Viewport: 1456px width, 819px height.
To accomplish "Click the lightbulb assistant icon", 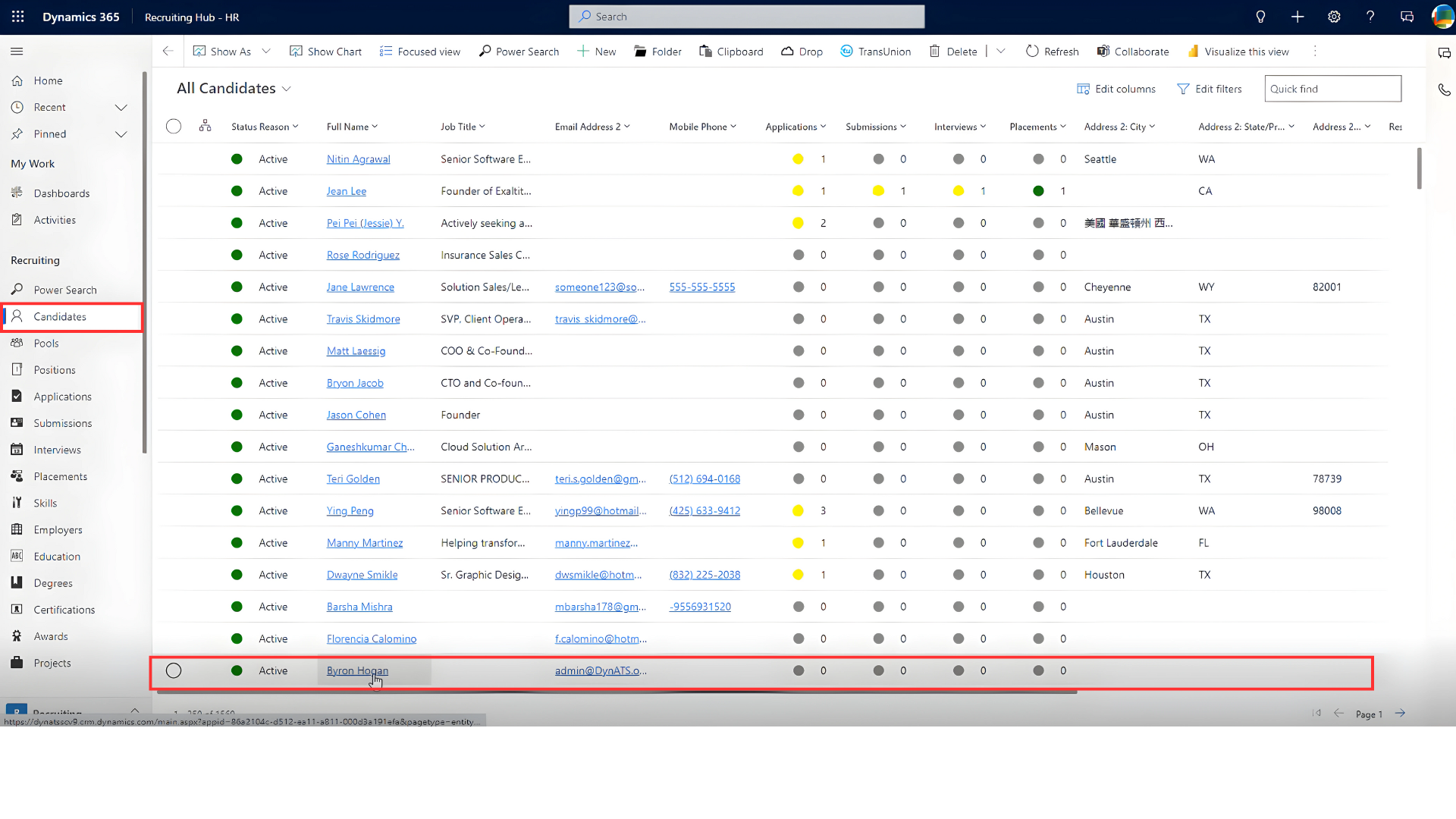I will click(x=1260, y=17).
